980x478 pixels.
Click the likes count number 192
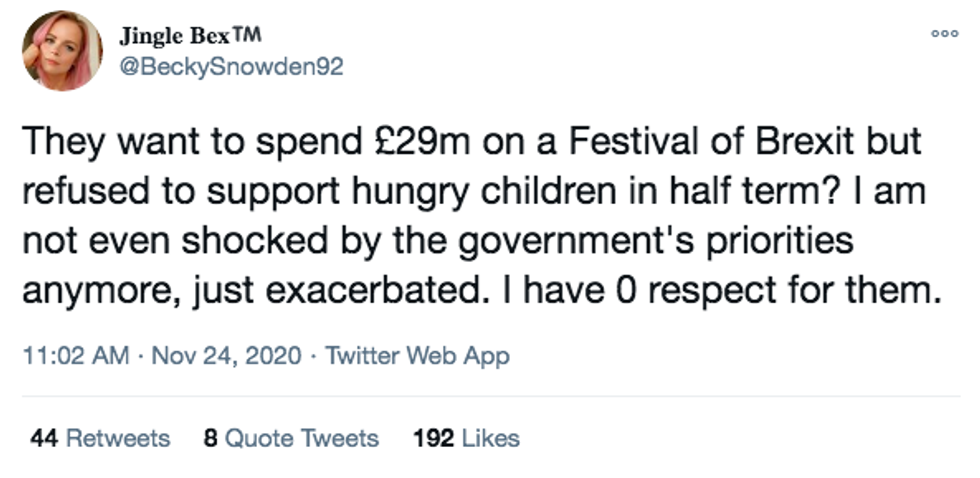tap(432, 438)
